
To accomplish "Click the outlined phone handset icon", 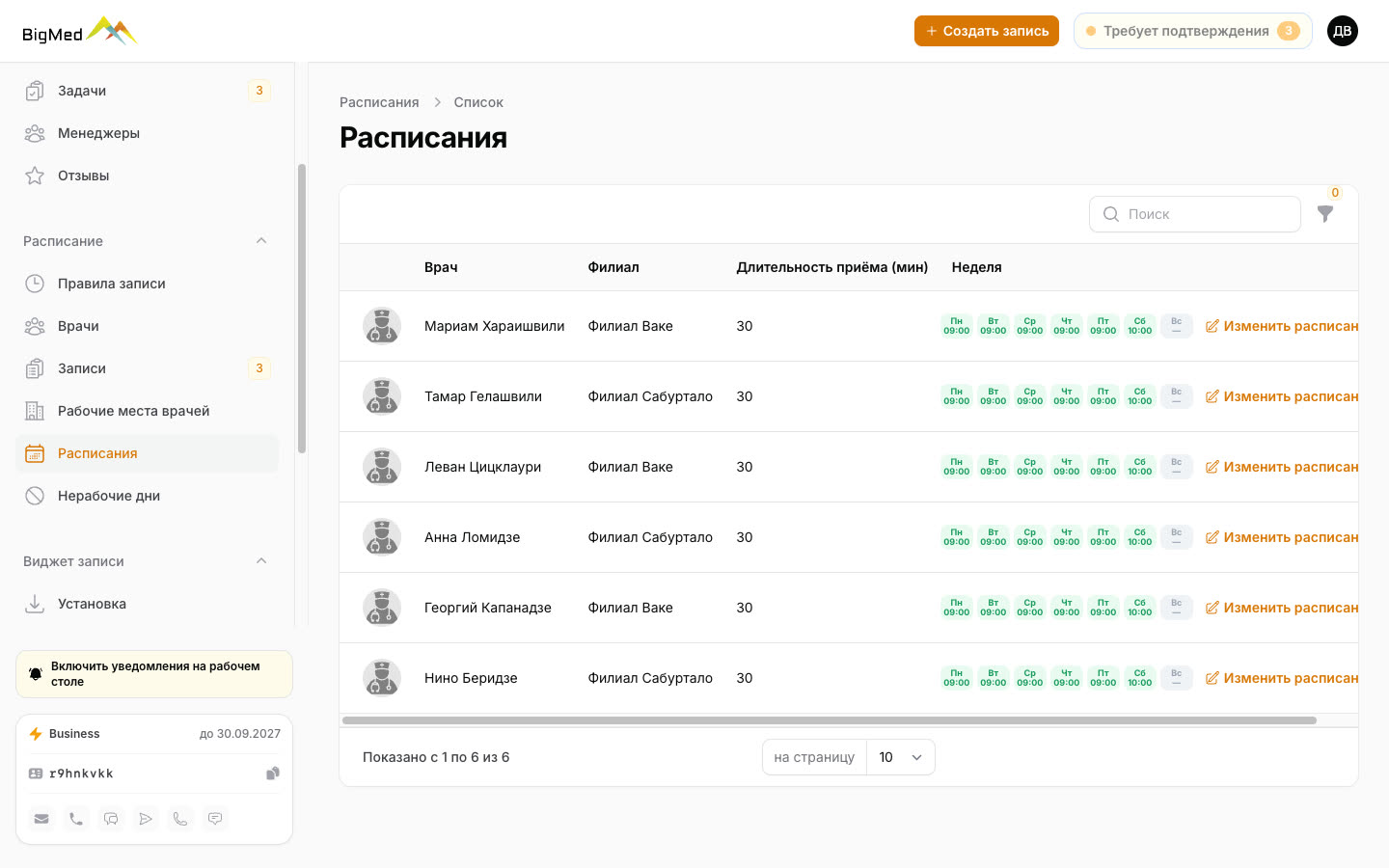I will (x=180, y=819).
